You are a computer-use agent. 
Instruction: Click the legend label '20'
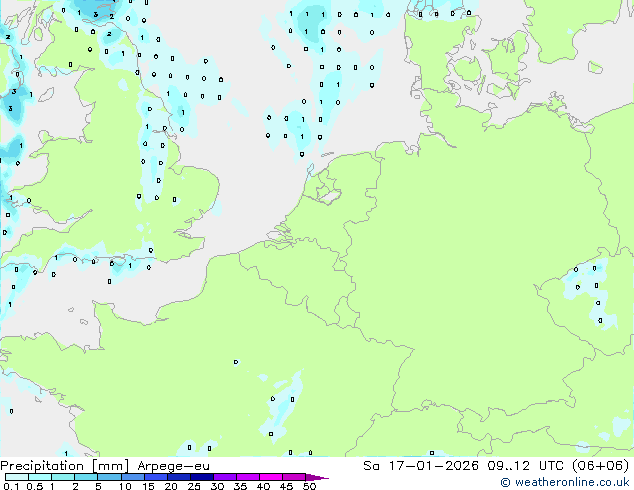pyautogui.click(x=171, y=486)
